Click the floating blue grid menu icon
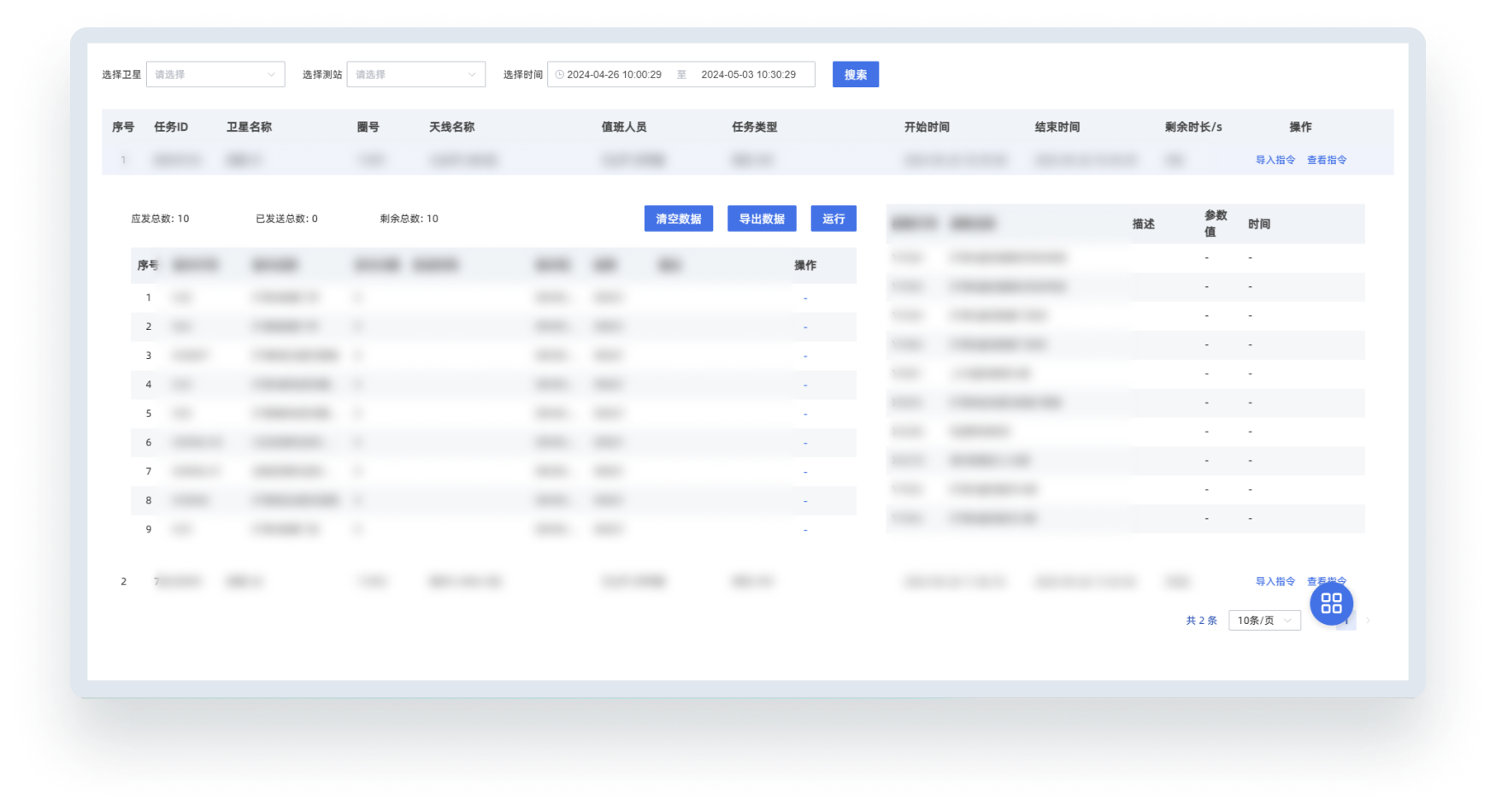The width and height of the screenshot is (1496, 812). pos(1332,603)
